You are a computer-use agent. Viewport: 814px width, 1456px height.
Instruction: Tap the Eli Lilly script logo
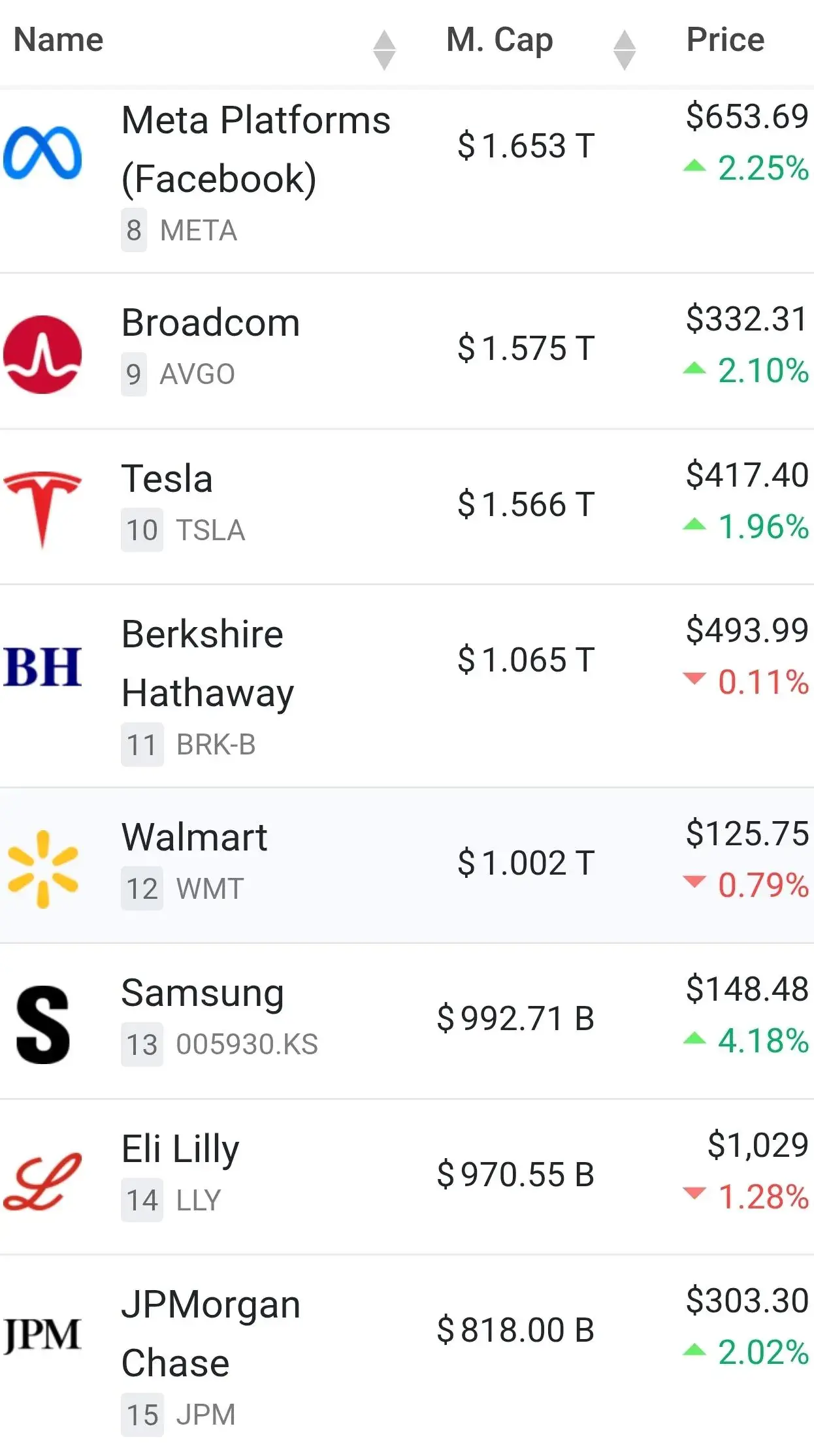pos(42,1180)
